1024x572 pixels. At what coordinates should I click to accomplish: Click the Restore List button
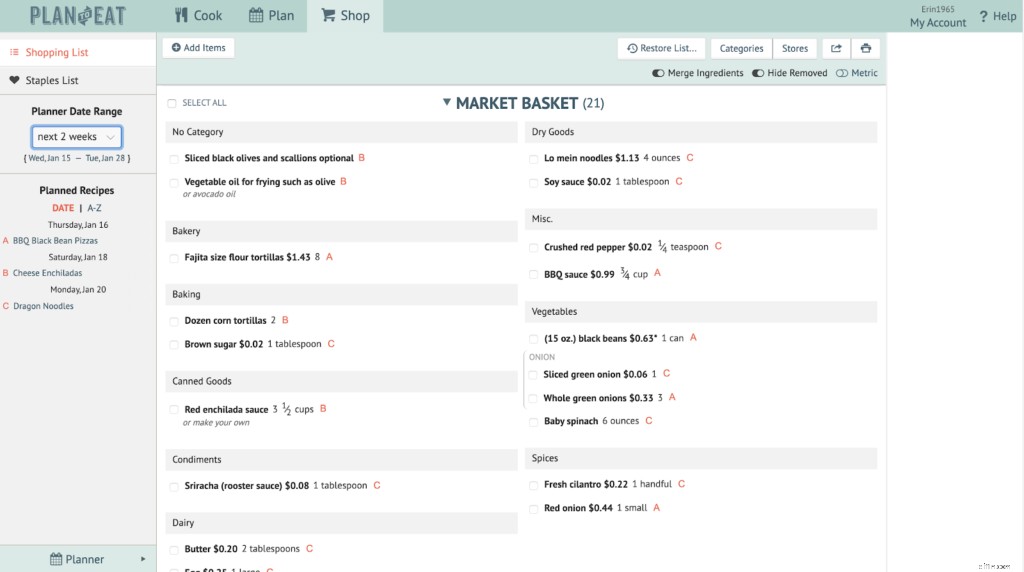pyautogui.click(x=661, y=48)
